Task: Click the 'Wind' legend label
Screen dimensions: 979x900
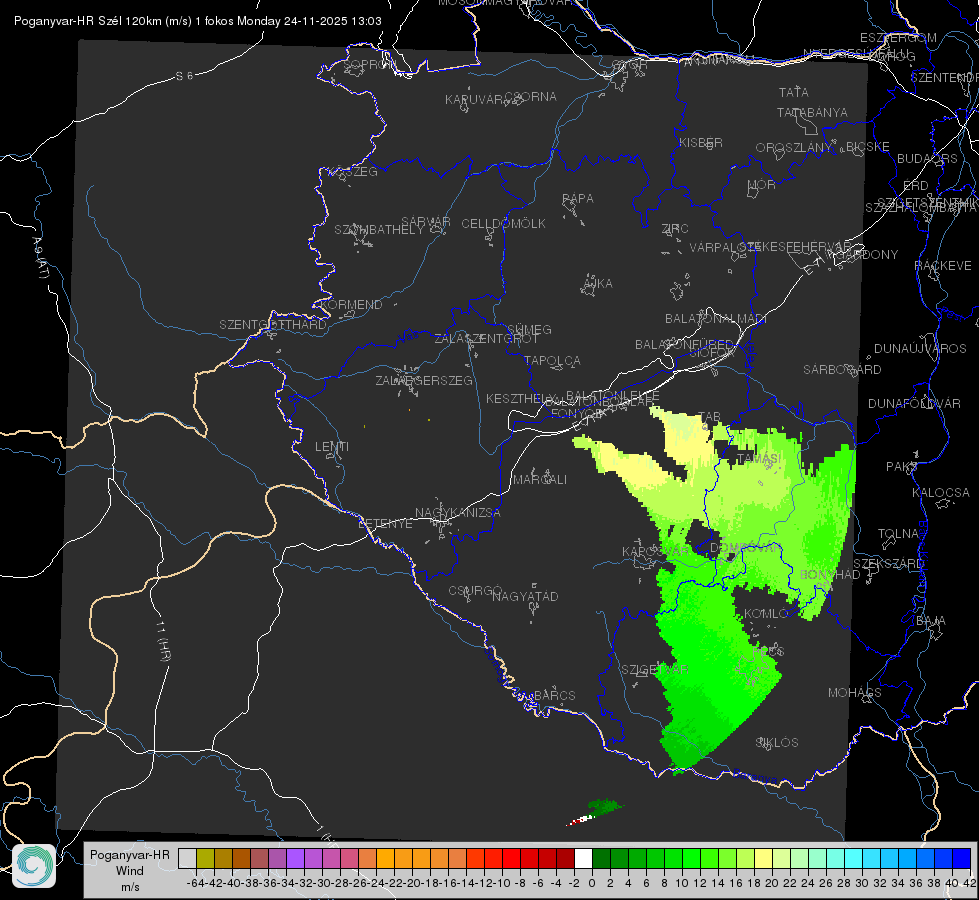Action: (130, 871)
